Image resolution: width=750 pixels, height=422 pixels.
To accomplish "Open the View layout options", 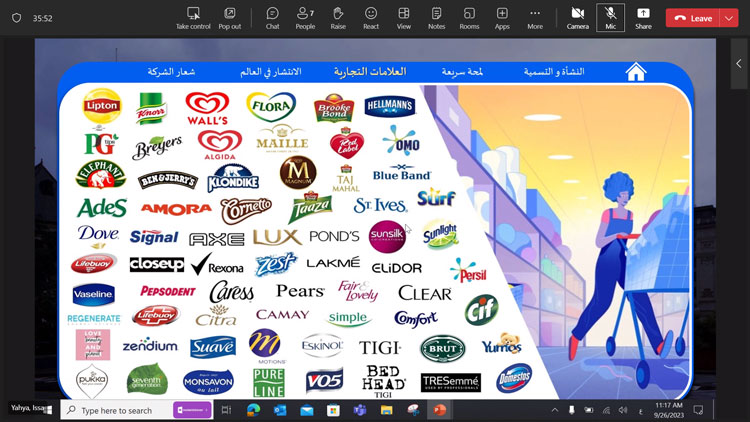I will pos(404,17).
